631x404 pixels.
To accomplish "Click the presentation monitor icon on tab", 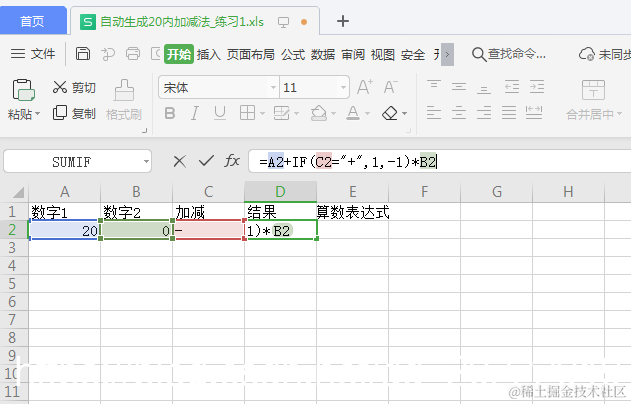I will coord(283,22).
